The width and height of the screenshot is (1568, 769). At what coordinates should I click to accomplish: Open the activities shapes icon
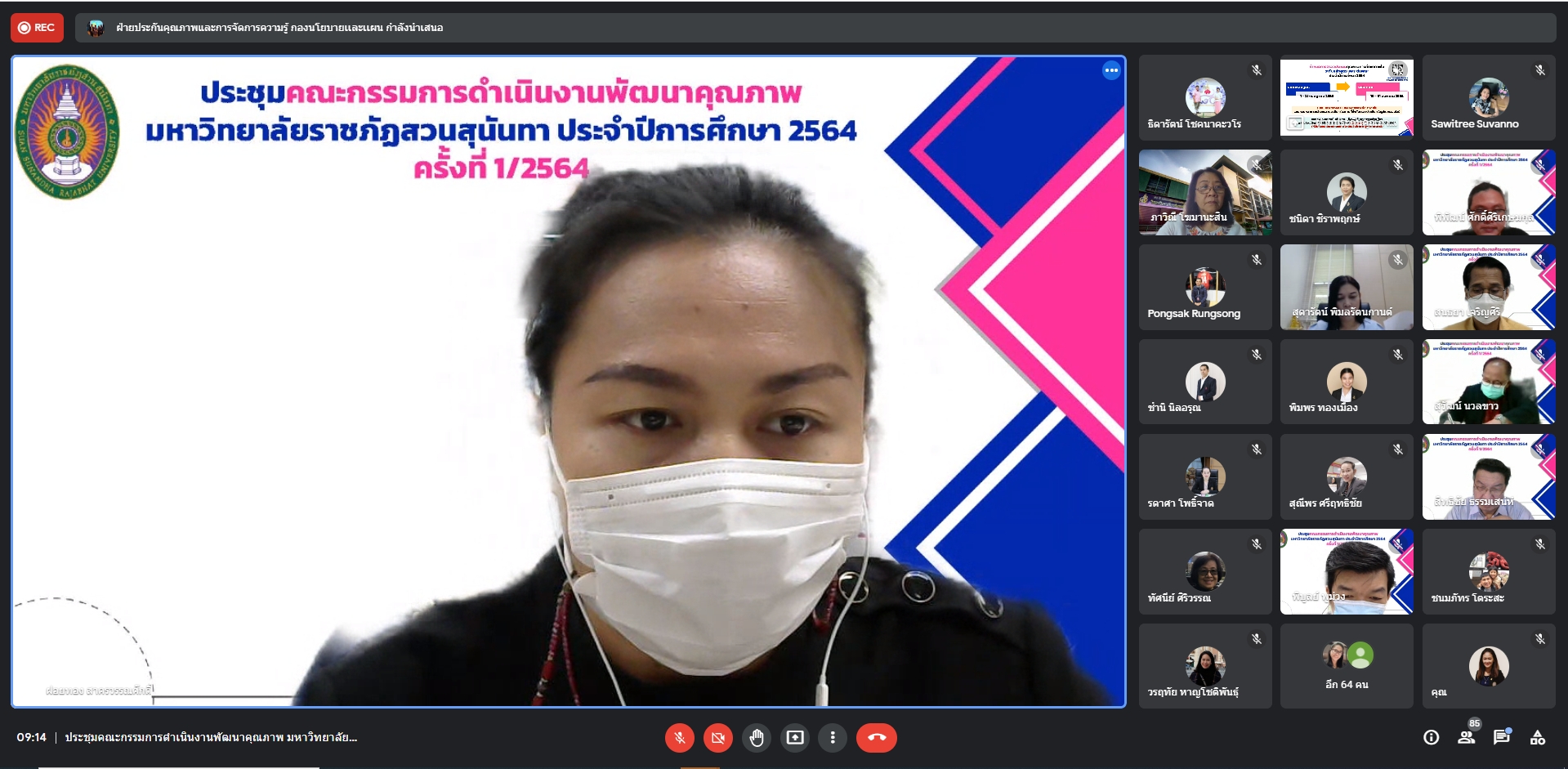[1538, 738]
